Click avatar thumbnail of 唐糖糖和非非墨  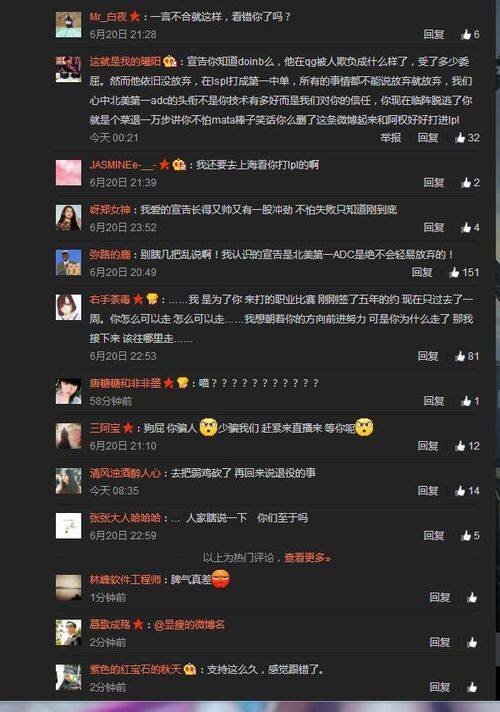[69, 391]
